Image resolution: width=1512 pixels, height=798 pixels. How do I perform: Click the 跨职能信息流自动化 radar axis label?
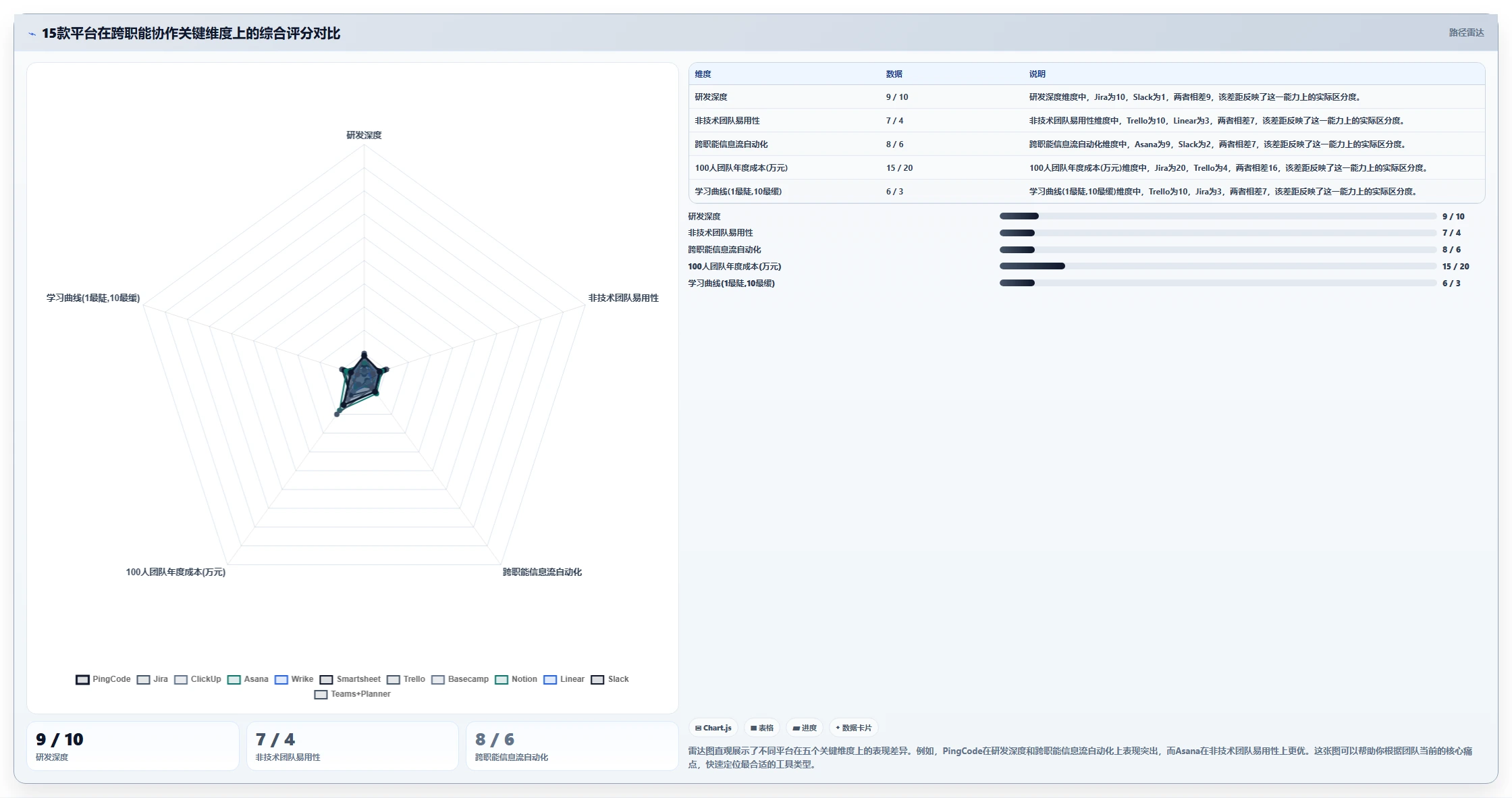tap(542, 572)
